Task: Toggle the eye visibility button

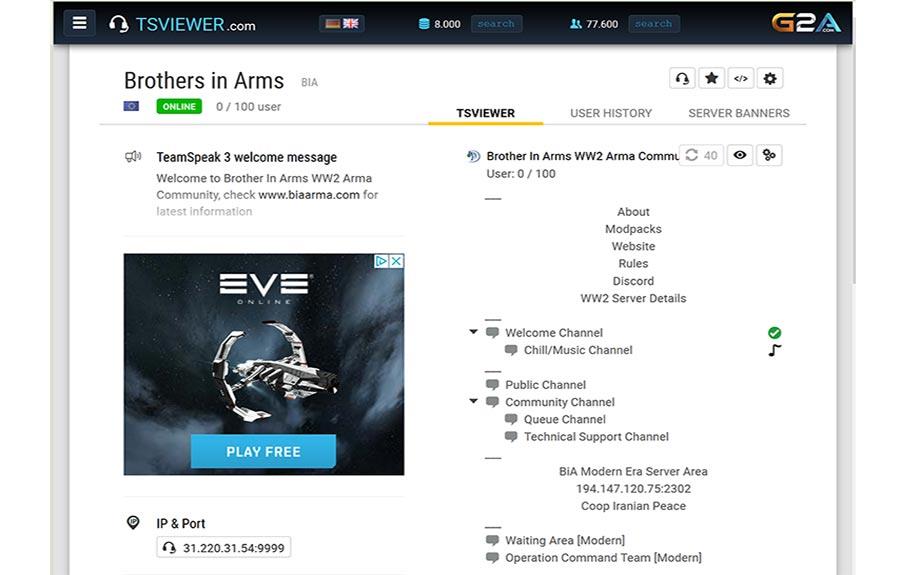Action: coord(740,155)
